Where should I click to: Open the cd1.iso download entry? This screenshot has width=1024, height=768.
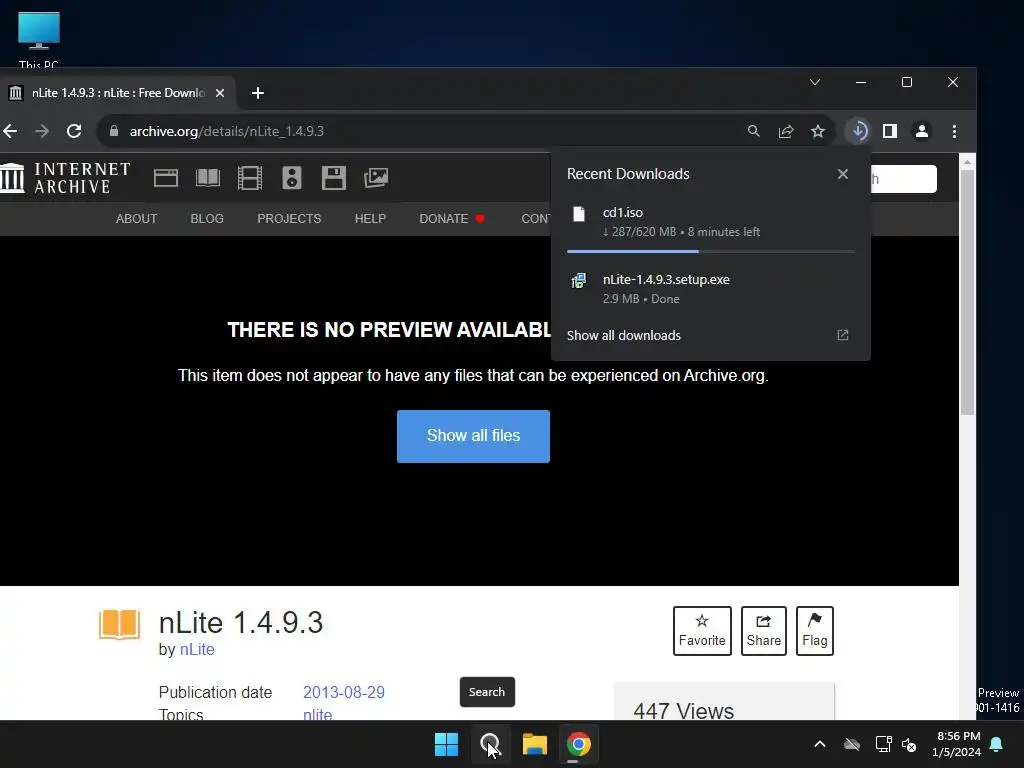tap(711, 222)
